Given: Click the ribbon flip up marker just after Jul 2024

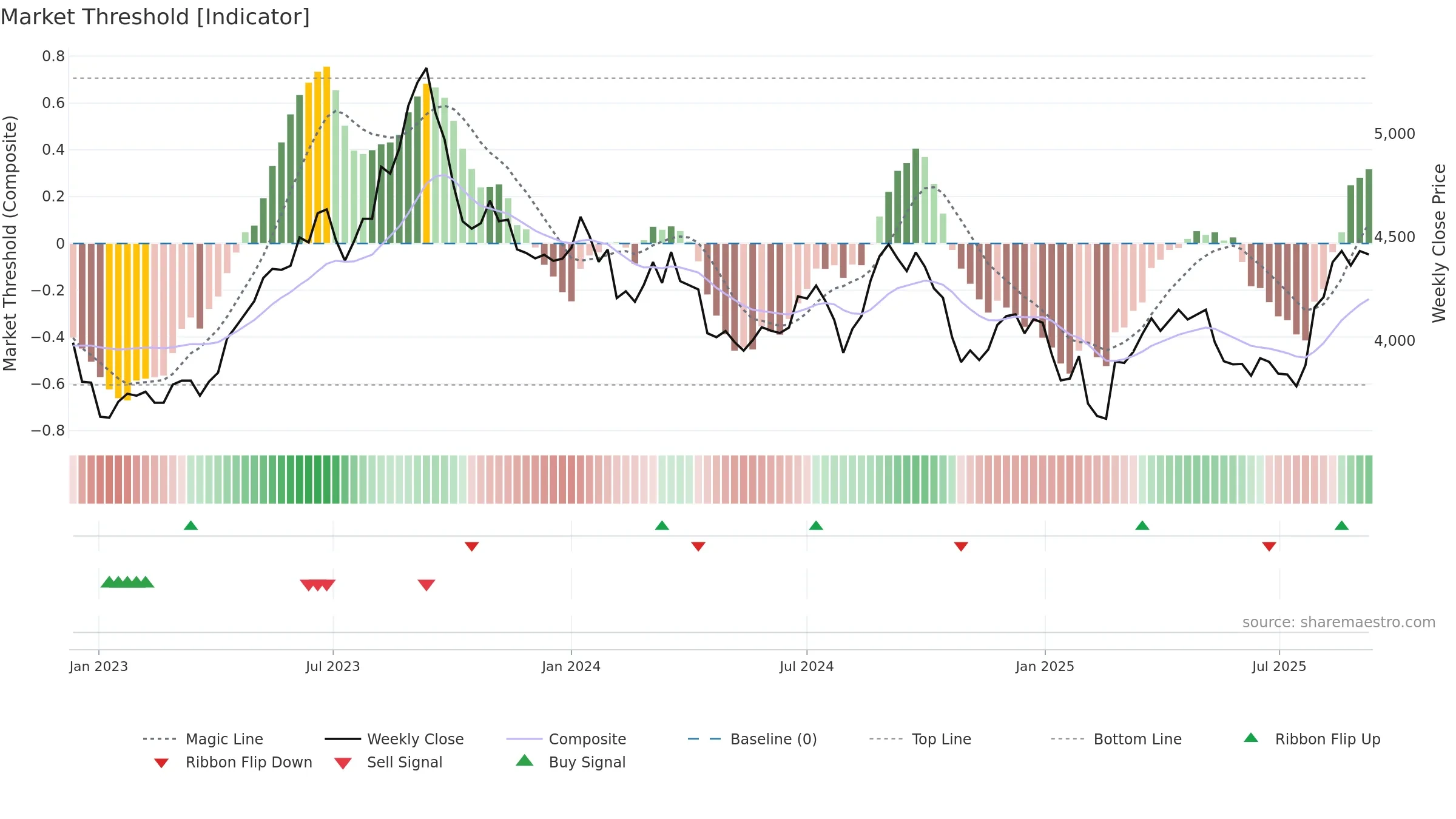Looking at the screenshot, I should (x=816, y=525).
